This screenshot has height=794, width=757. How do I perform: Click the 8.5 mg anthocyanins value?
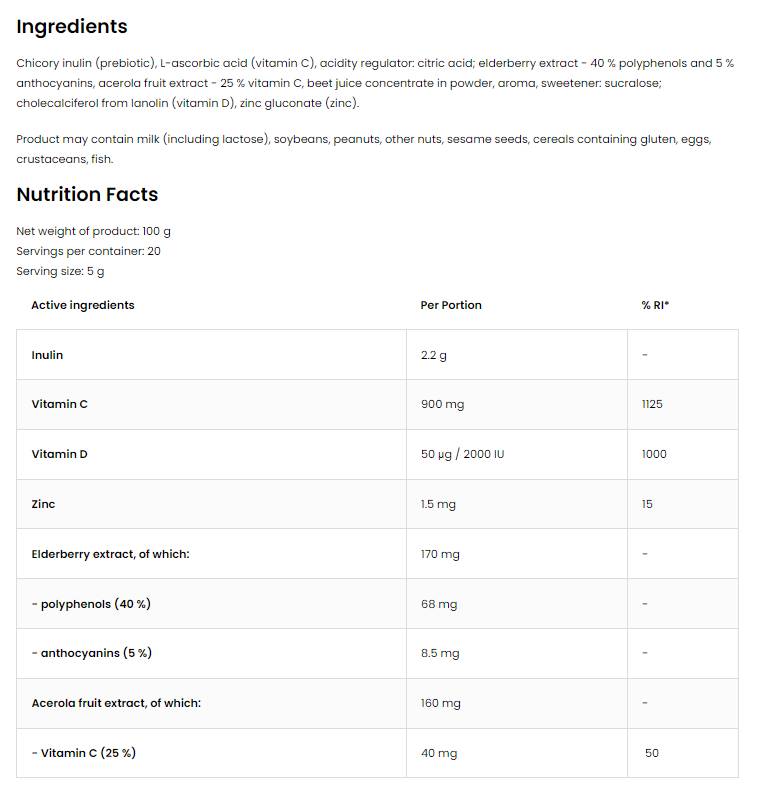(440, 653)
